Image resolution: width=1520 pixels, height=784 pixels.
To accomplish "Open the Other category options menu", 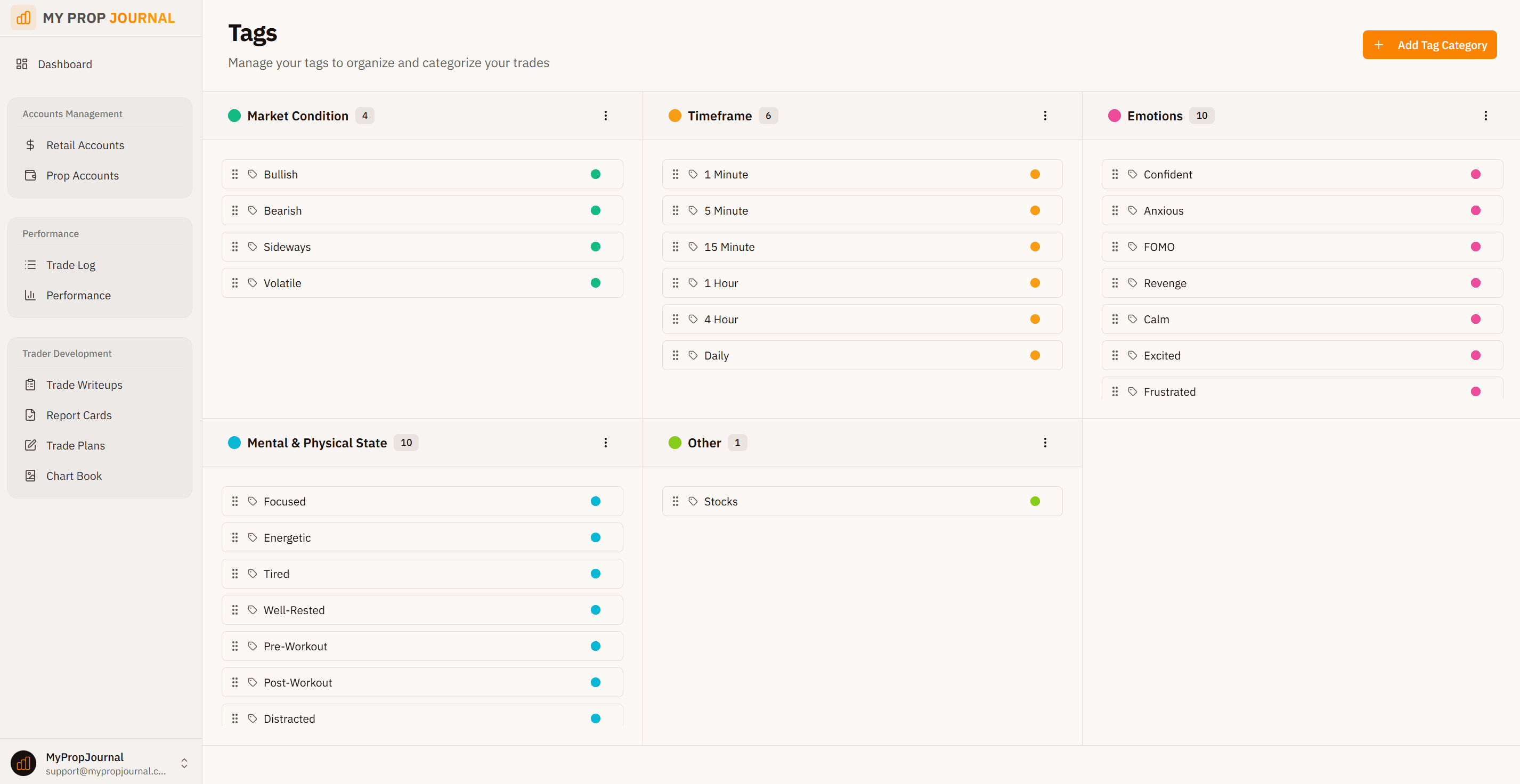I will coord(1045,443).
